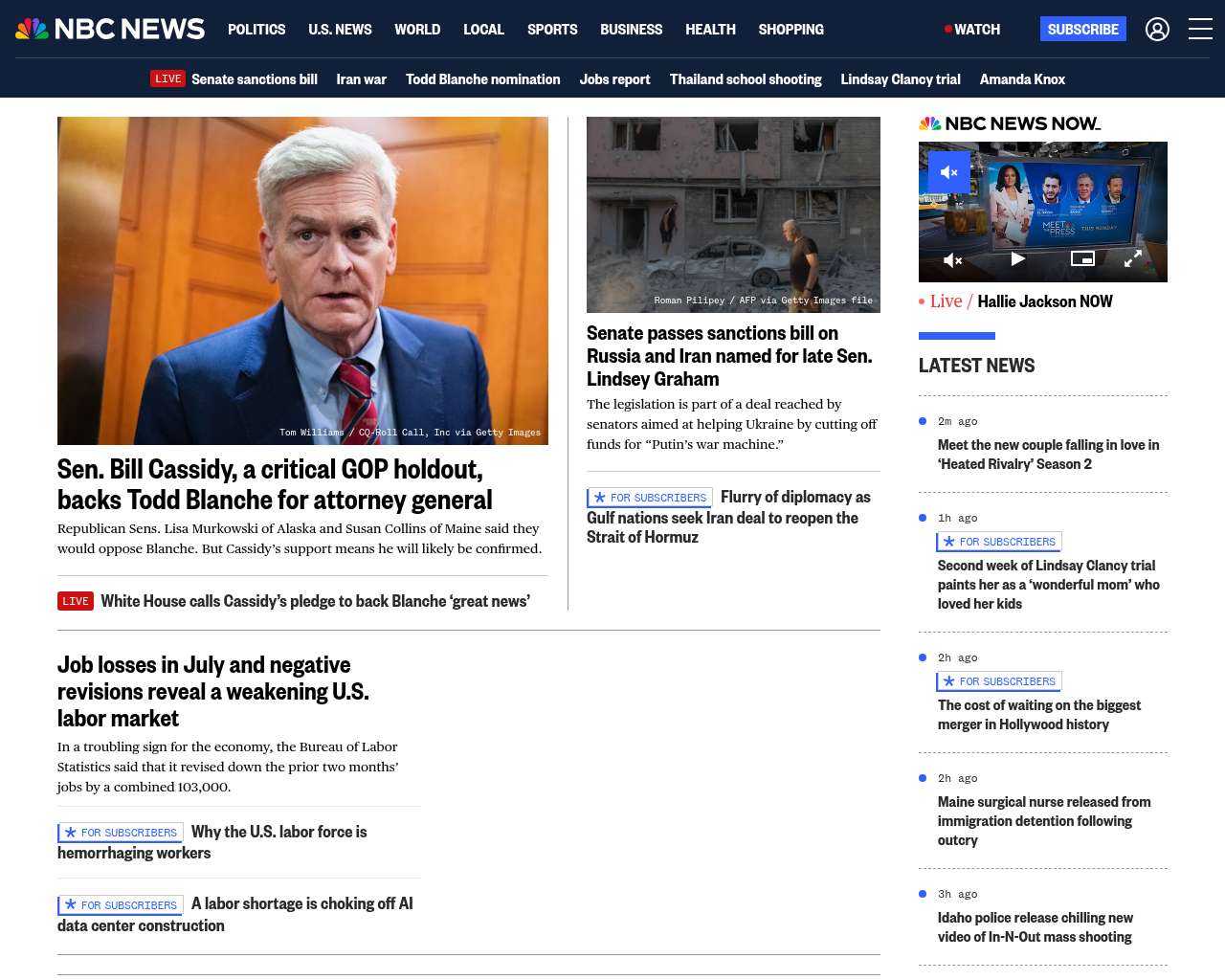Open the Heated Rivalry Season 2 story

coord(1048,455)
